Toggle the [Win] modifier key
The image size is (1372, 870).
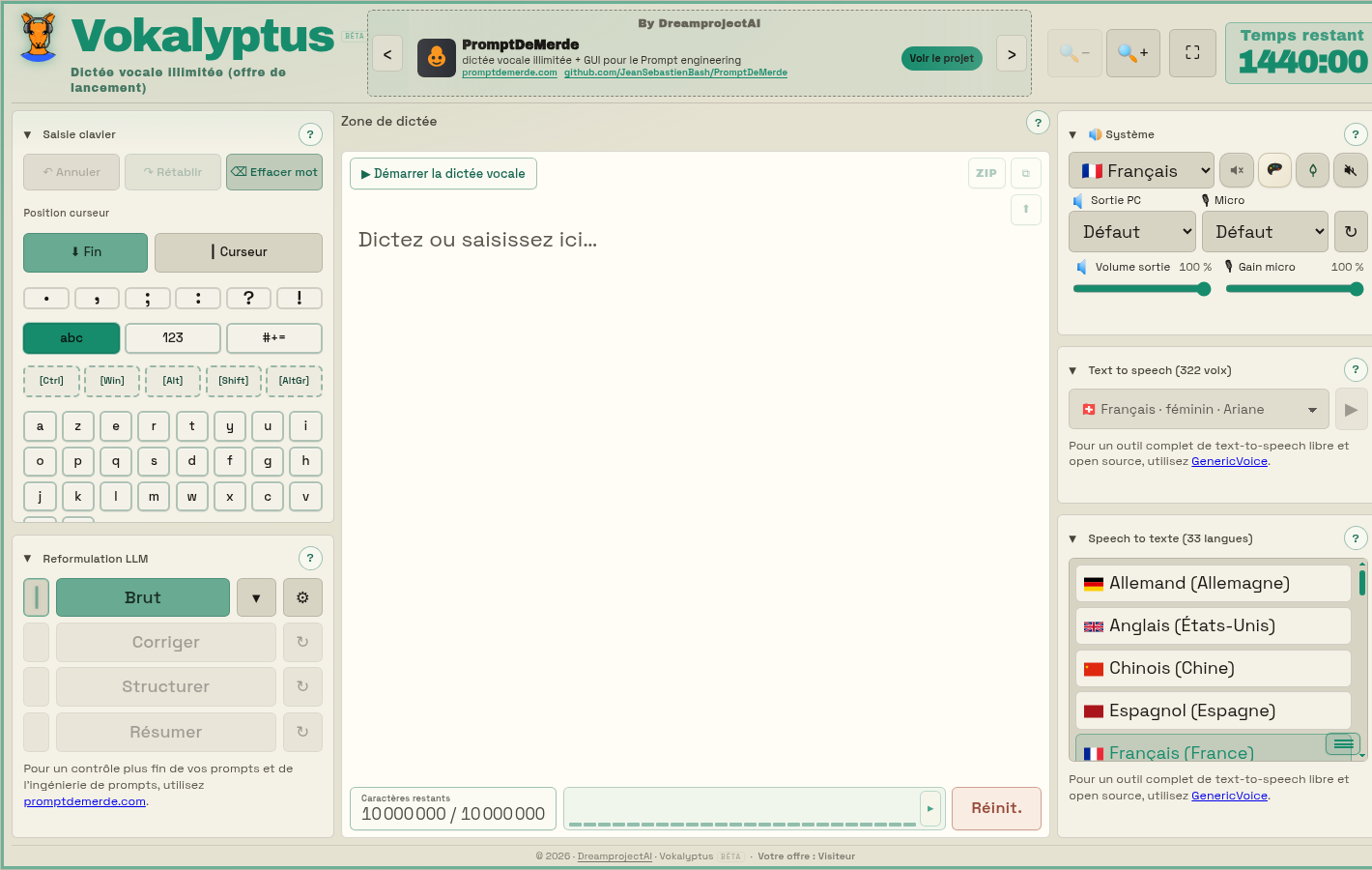[x=112, y=381]
